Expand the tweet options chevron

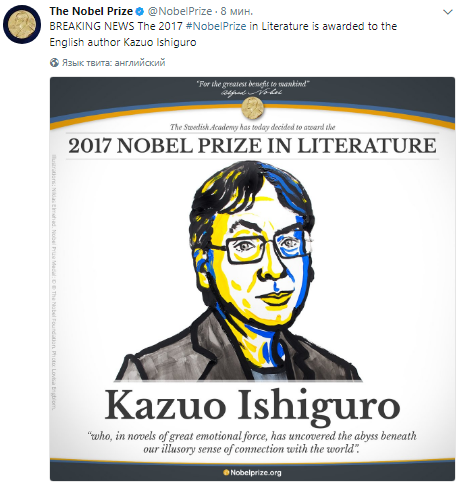tap(447, 12)
